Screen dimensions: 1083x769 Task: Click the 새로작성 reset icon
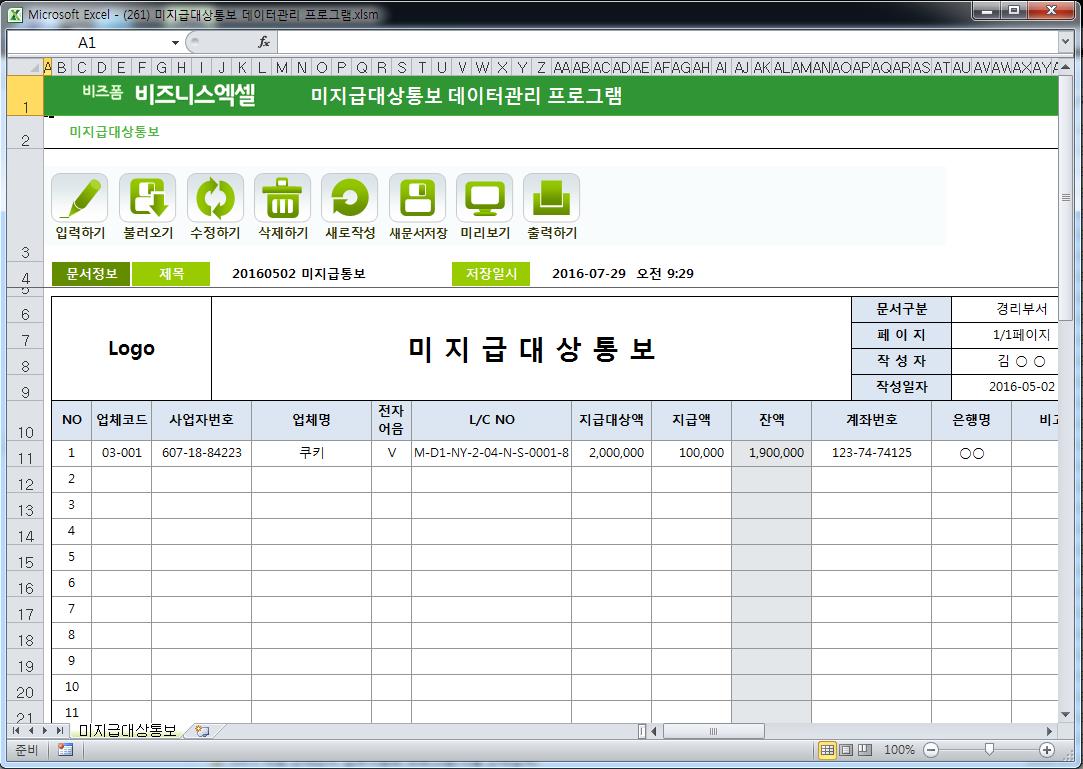349,198
